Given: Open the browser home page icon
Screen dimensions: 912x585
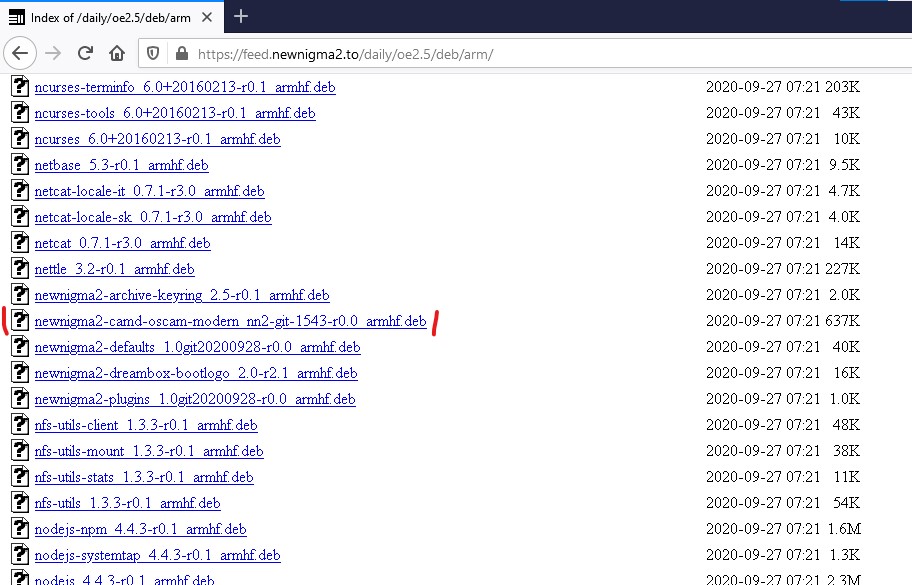Looking at the screenshot, I should pos(117,53).
